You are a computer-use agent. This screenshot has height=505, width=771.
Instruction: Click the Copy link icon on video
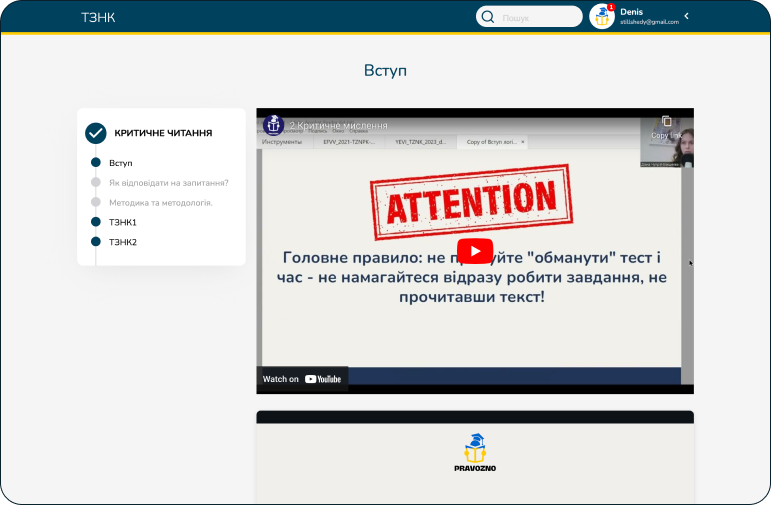[666, 122]
